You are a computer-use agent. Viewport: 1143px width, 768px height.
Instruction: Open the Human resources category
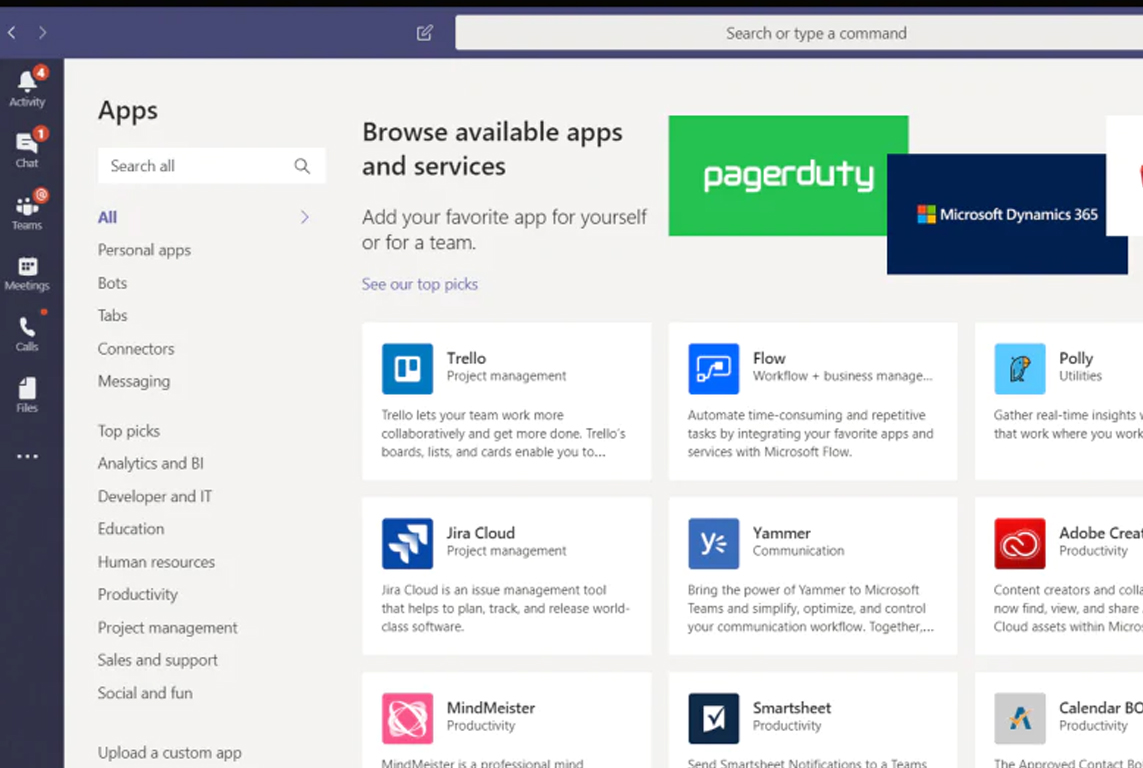point(157,562)
